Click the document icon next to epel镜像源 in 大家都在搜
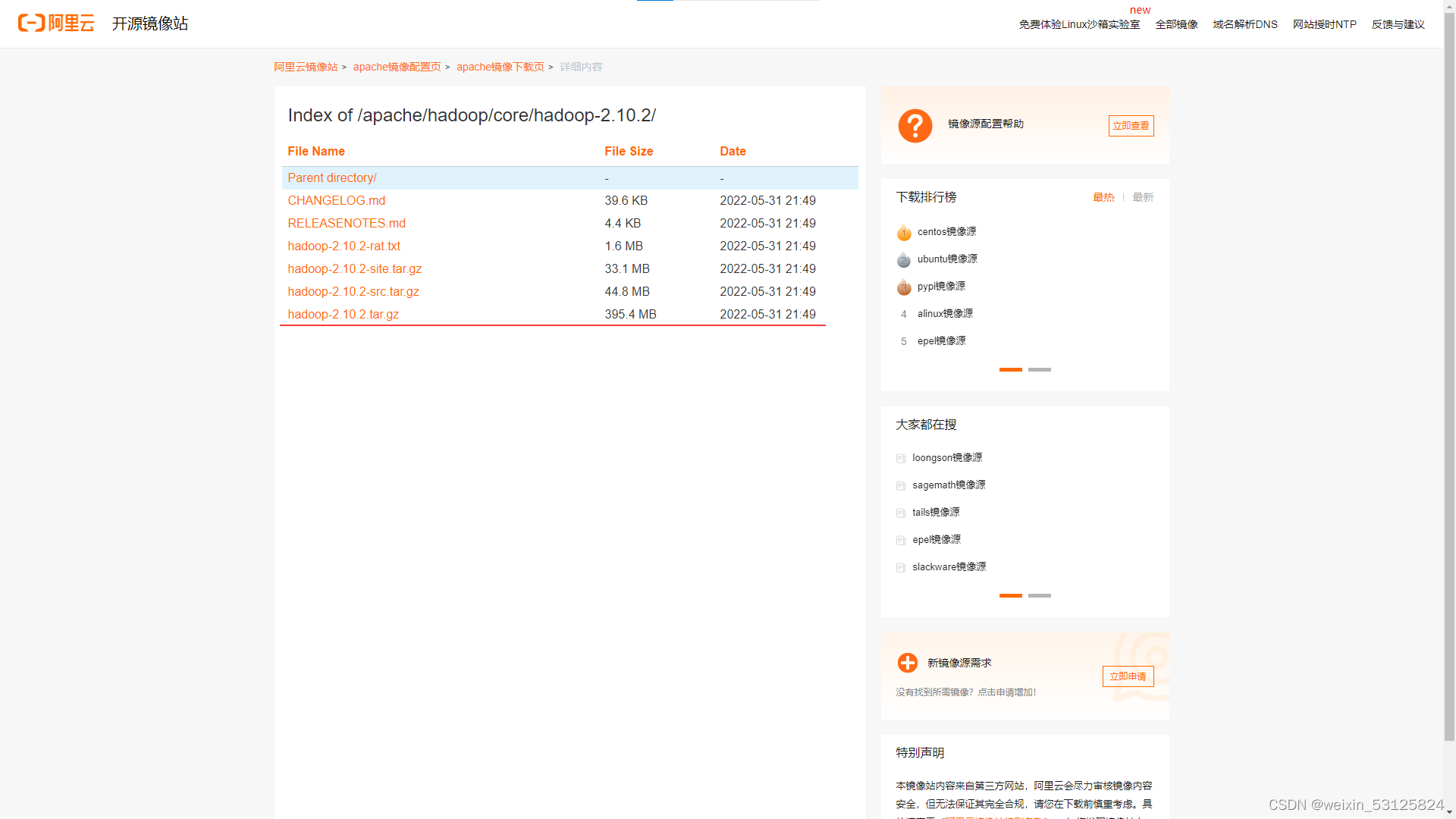This screenshot has height=819, width=1456. (x=901, y=541)
